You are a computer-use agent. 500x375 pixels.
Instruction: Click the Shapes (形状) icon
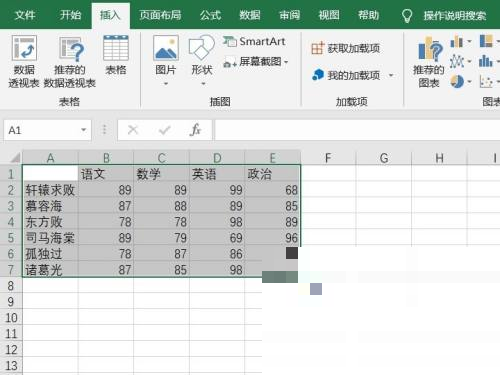201,48
